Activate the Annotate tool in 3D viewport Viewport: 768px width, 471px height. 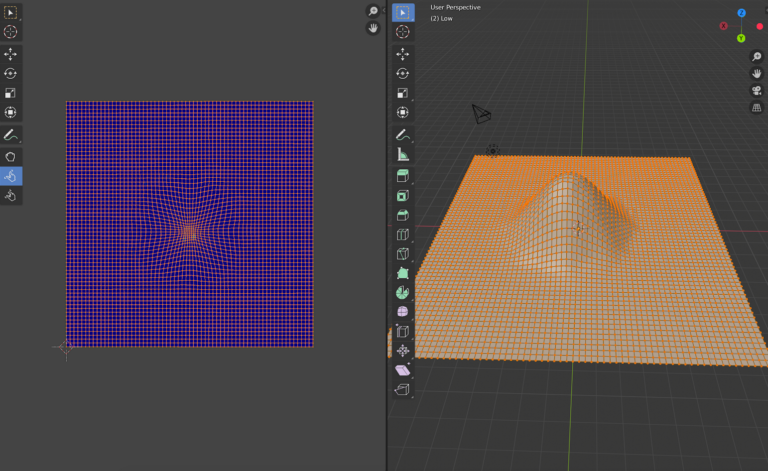point(403,135)
